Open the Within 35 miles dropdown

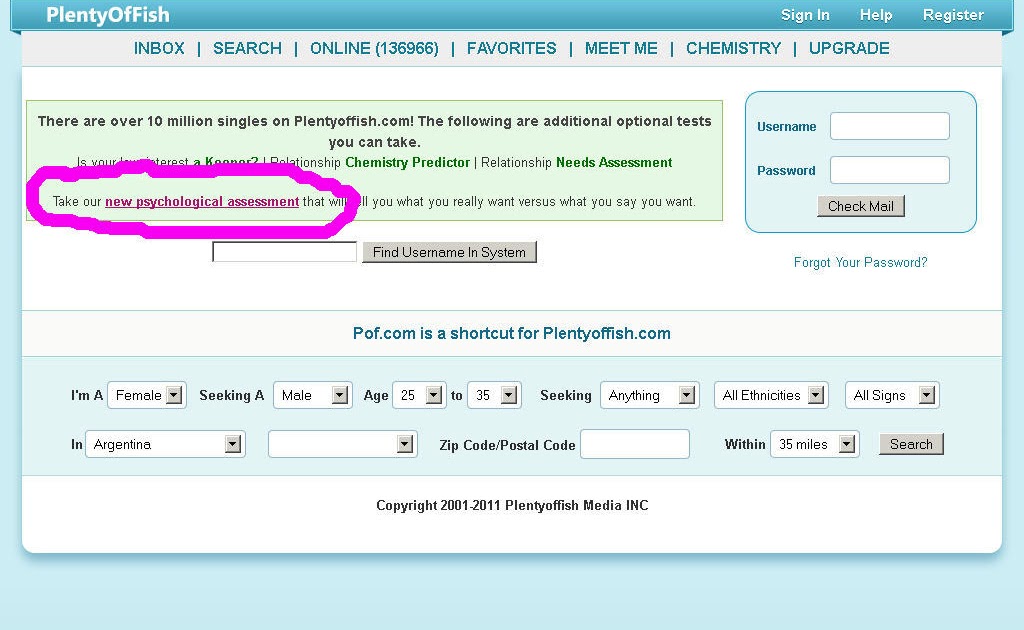(x=814, y=445)
